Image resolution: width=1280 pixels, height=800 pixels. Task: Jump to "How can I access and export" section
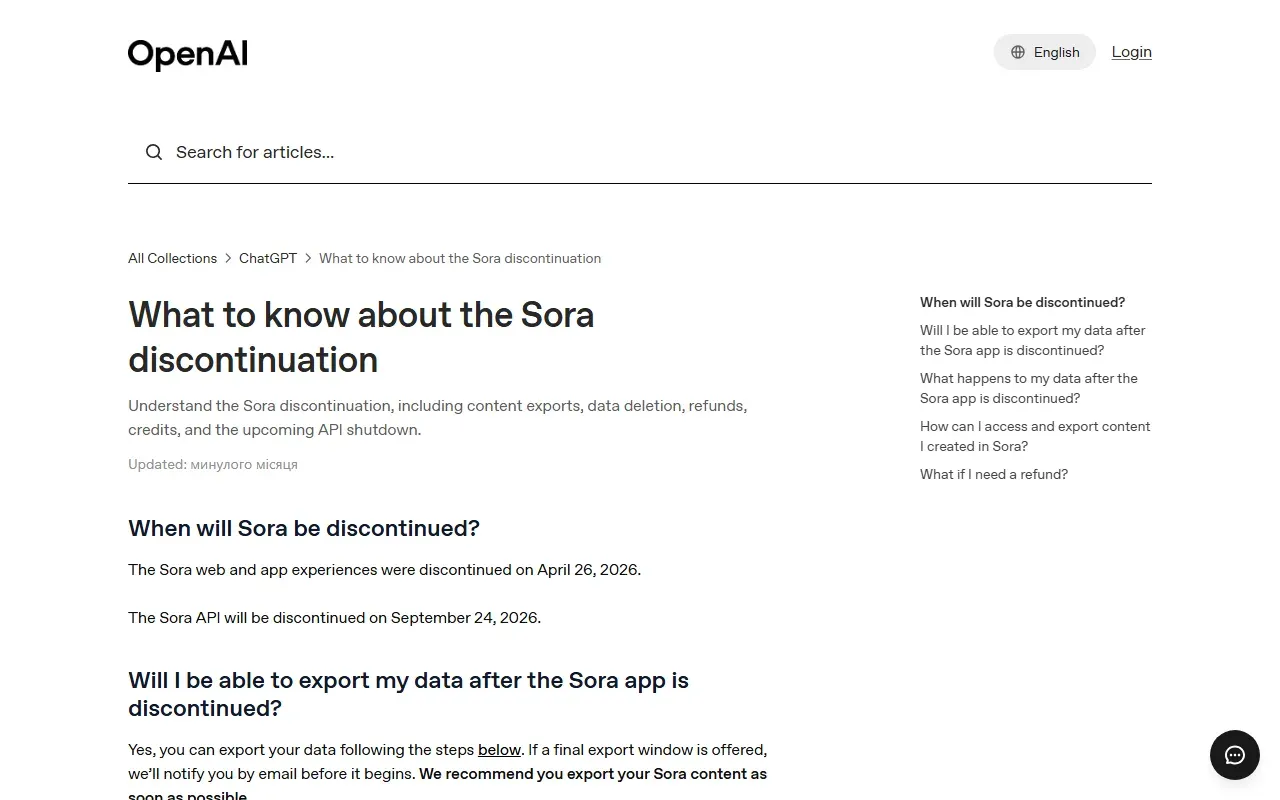(1035, 436)
